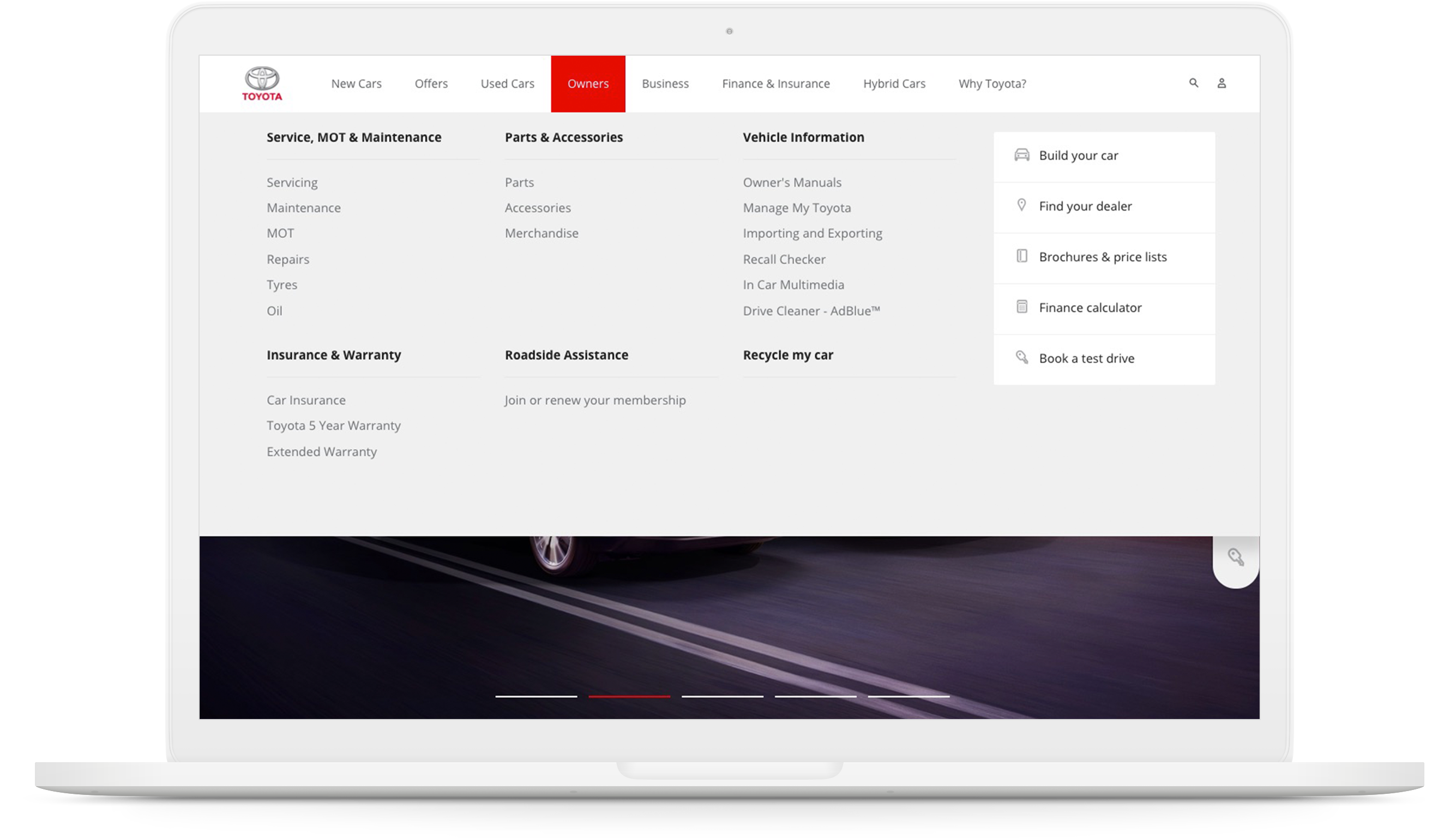Click the calculator icon for Finance calculator
The width and height of the screenshot is (1456, 838).
1022,307
